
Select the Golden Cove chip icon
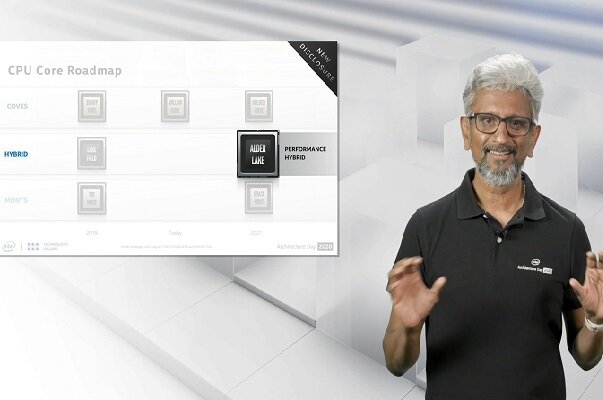[258, 106]
